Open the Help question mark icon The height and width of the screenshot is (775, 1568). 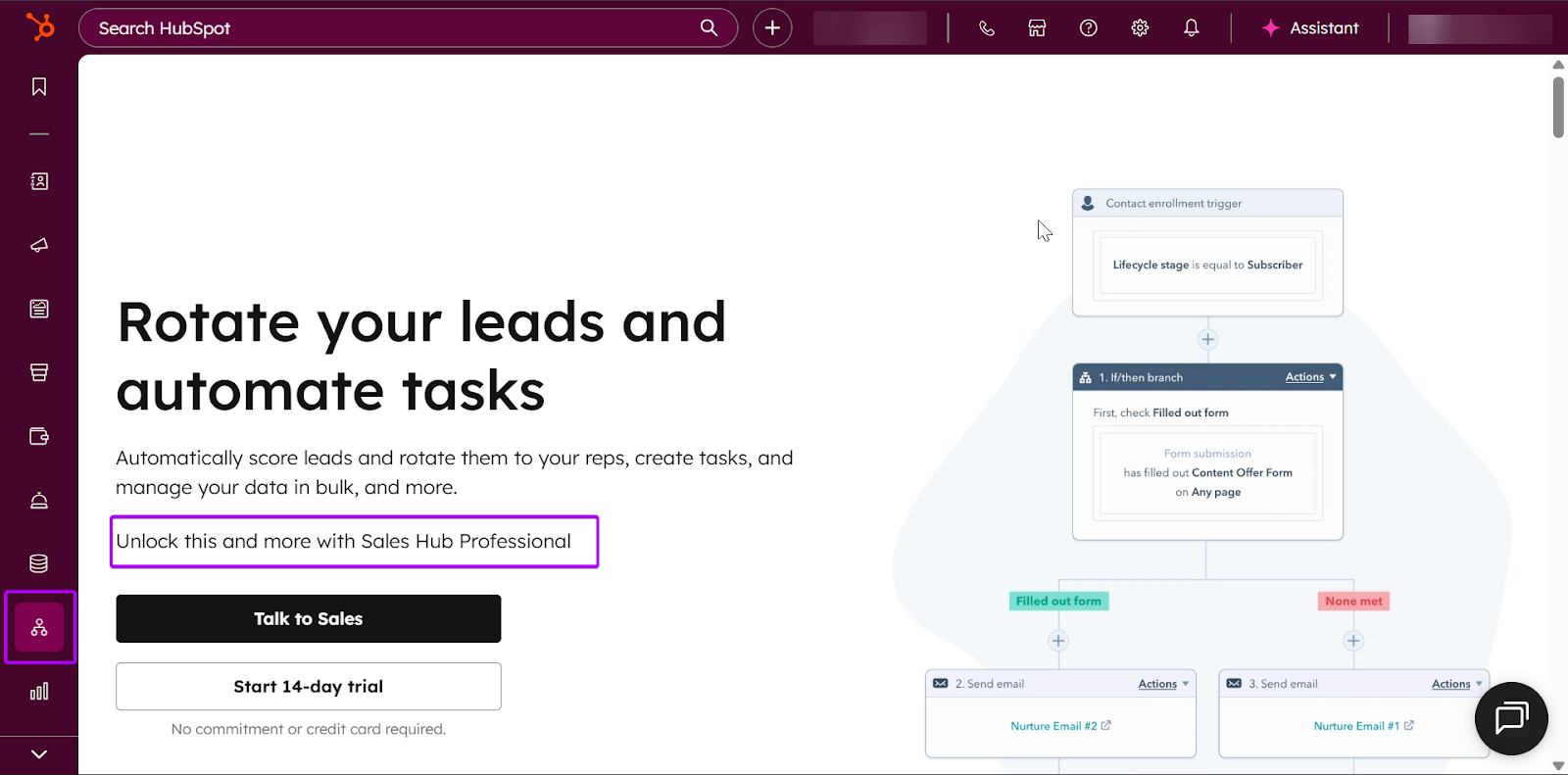pos(1088,28)
